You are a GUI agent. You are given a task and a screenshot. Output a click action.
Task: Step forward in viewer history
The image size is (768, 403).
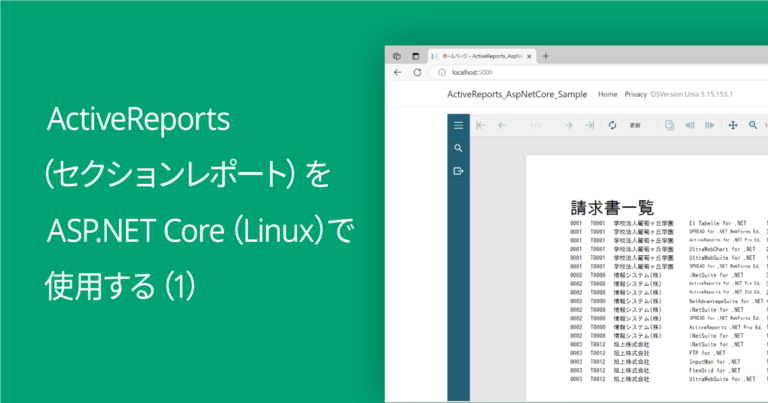pos(709,125)
